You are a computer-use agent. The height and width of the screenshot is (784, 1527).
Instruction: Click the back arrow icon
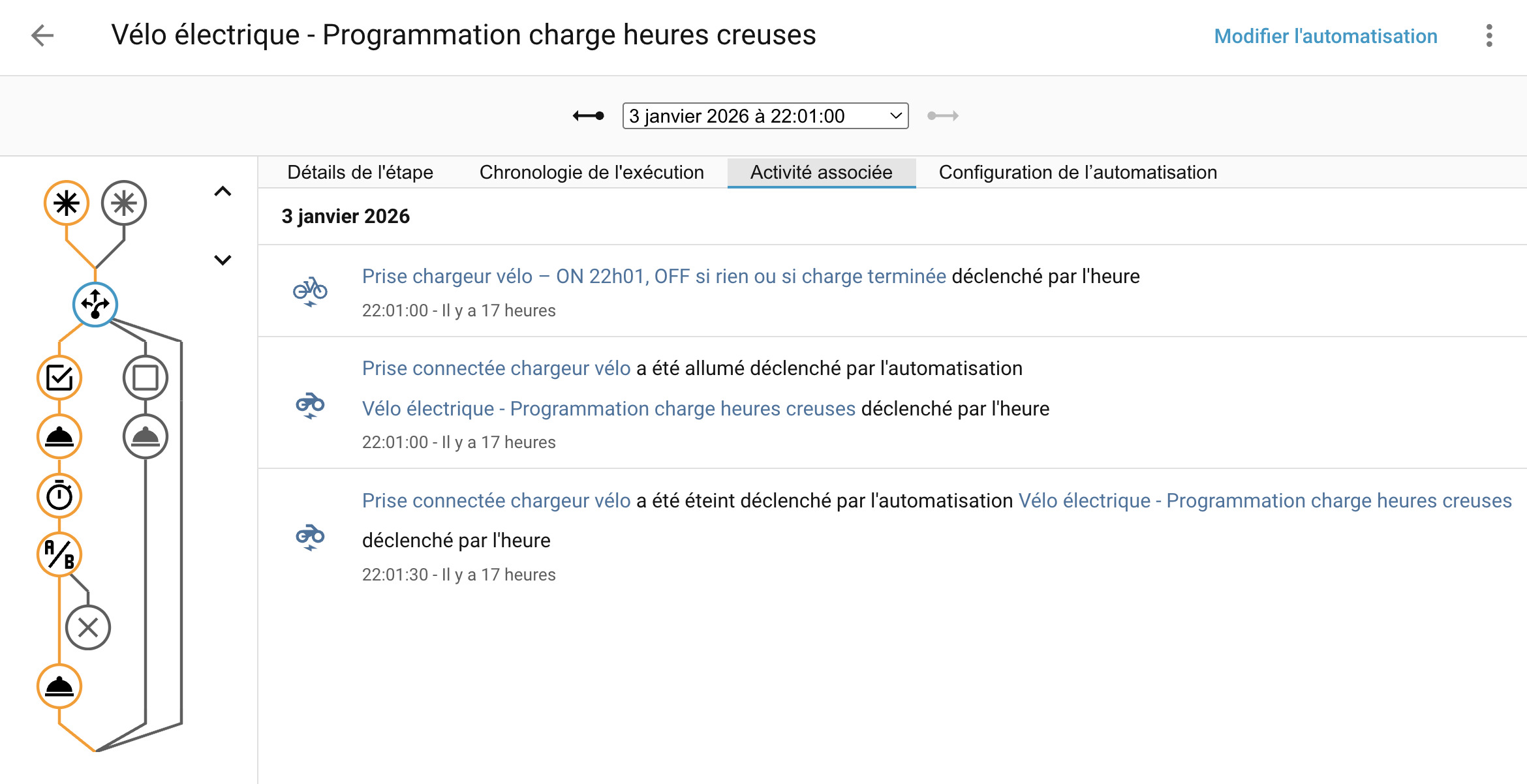click(42, 35)
